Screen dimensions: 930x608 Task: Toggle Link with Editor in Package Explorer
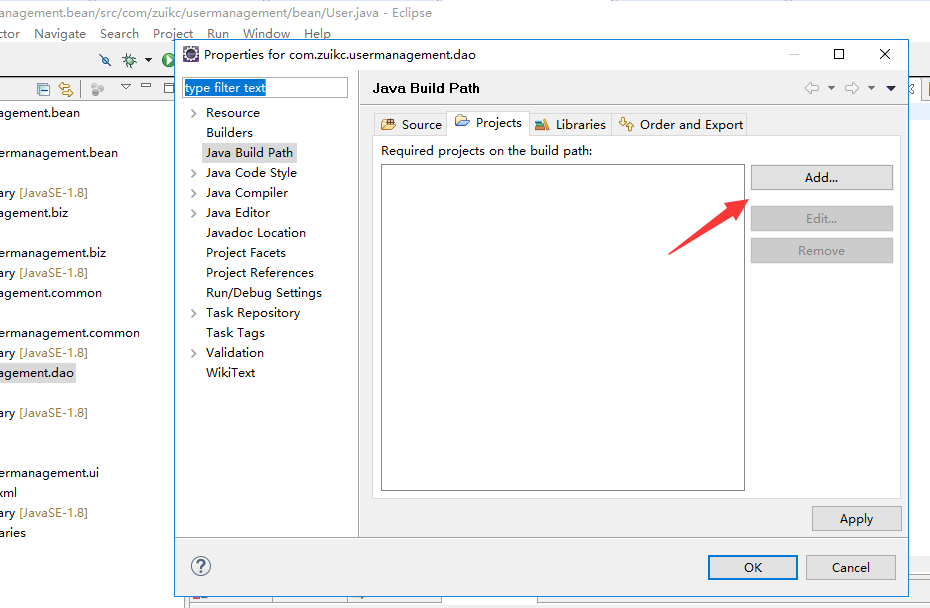[x=66, y=89]
